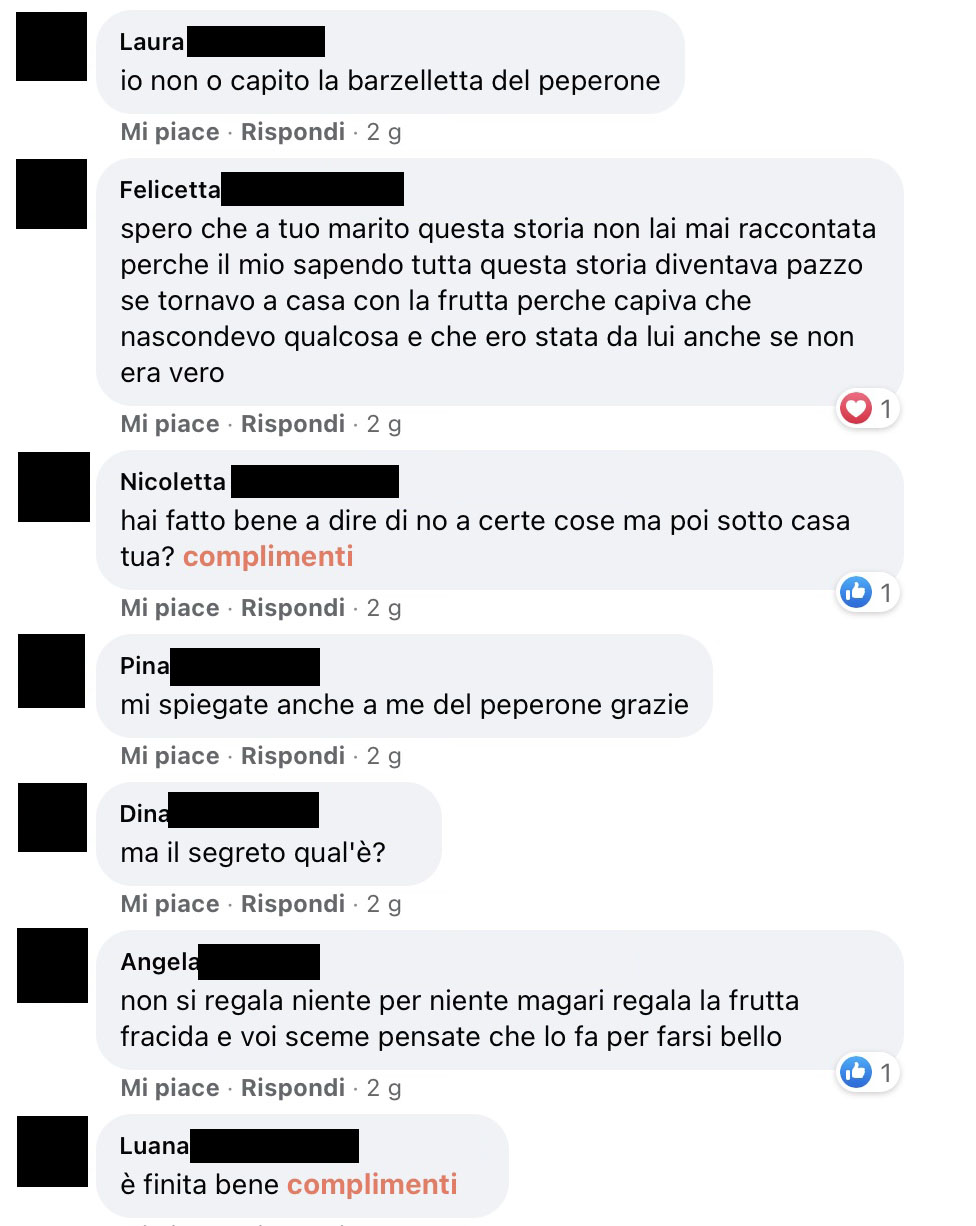Open Laura's profile picture

52,44
